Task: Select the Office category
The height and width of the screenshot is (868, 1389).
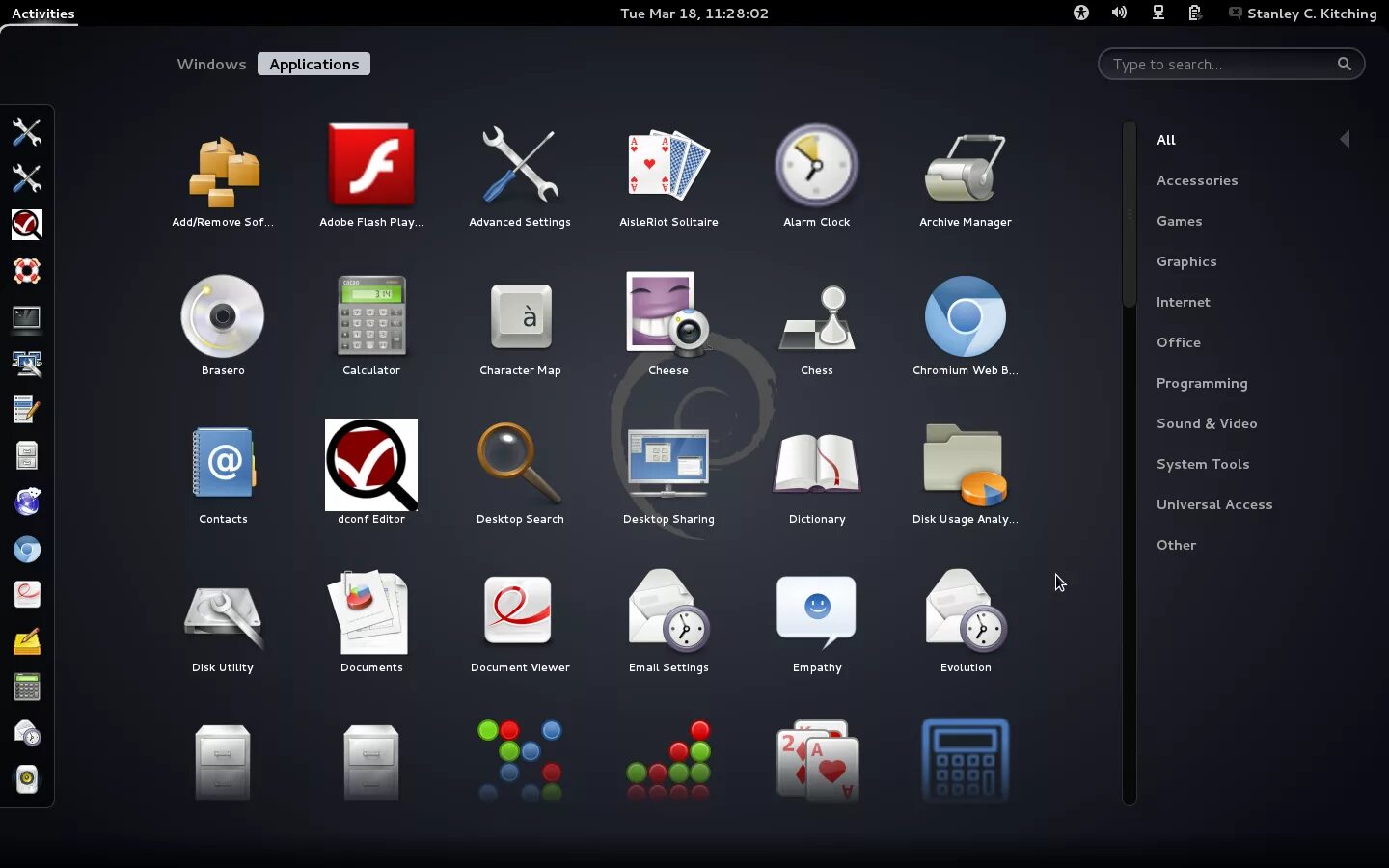Action: (1179, 342)
